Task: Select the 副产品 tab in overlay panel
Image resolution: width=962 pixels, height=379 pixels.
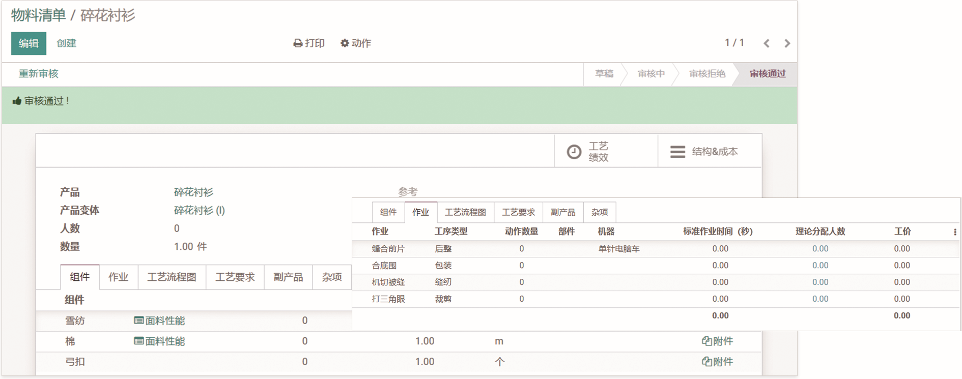Action: coord(563,212)
